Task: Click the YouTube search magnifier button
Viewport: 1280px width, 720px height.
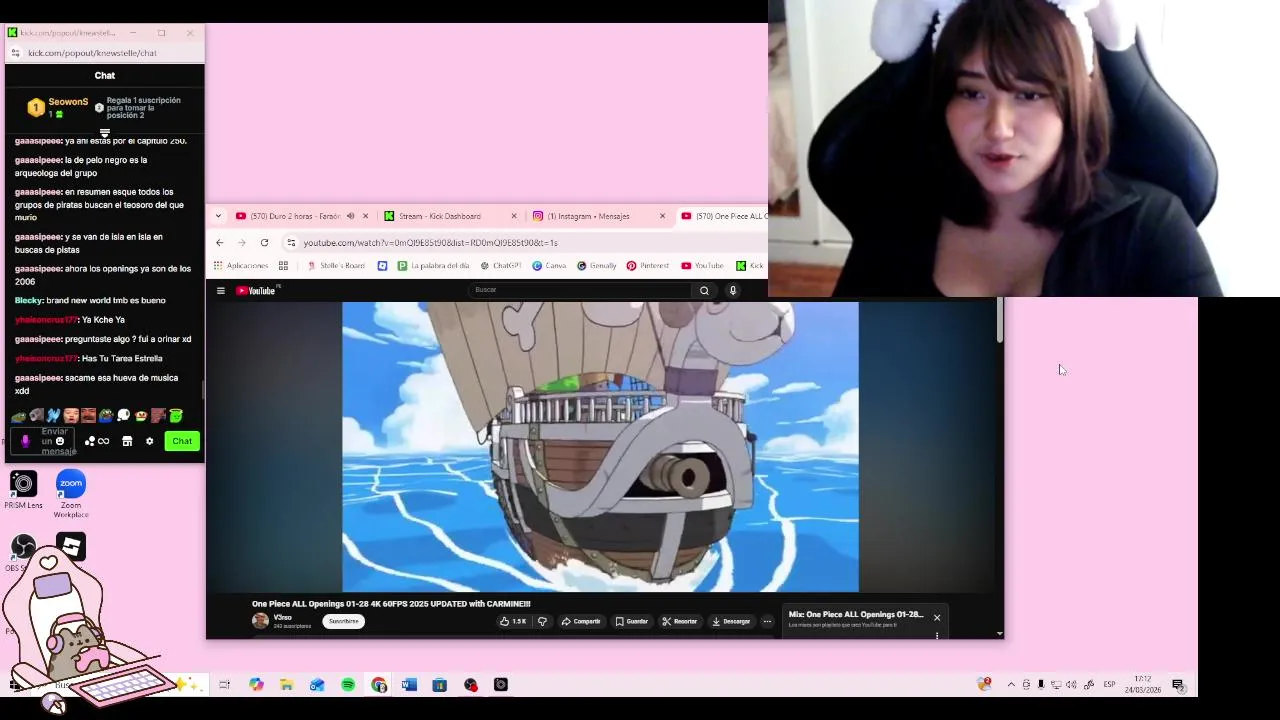Action: [704, 291]
